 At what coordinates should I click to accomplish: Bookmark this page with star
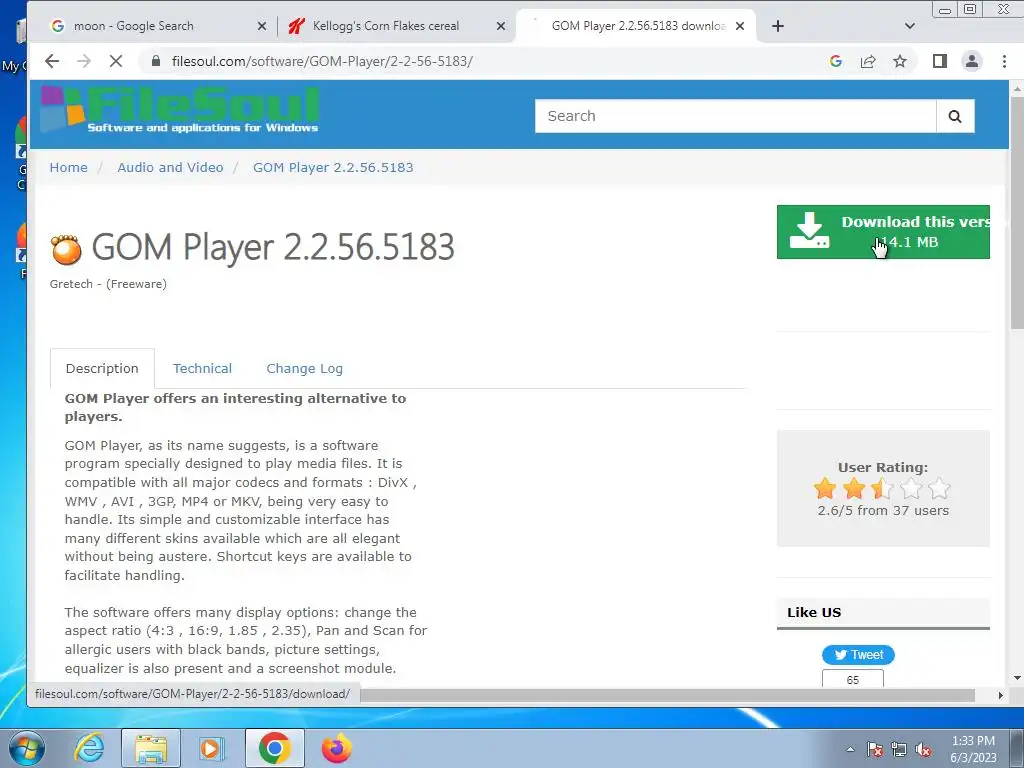tap(900, 61)
